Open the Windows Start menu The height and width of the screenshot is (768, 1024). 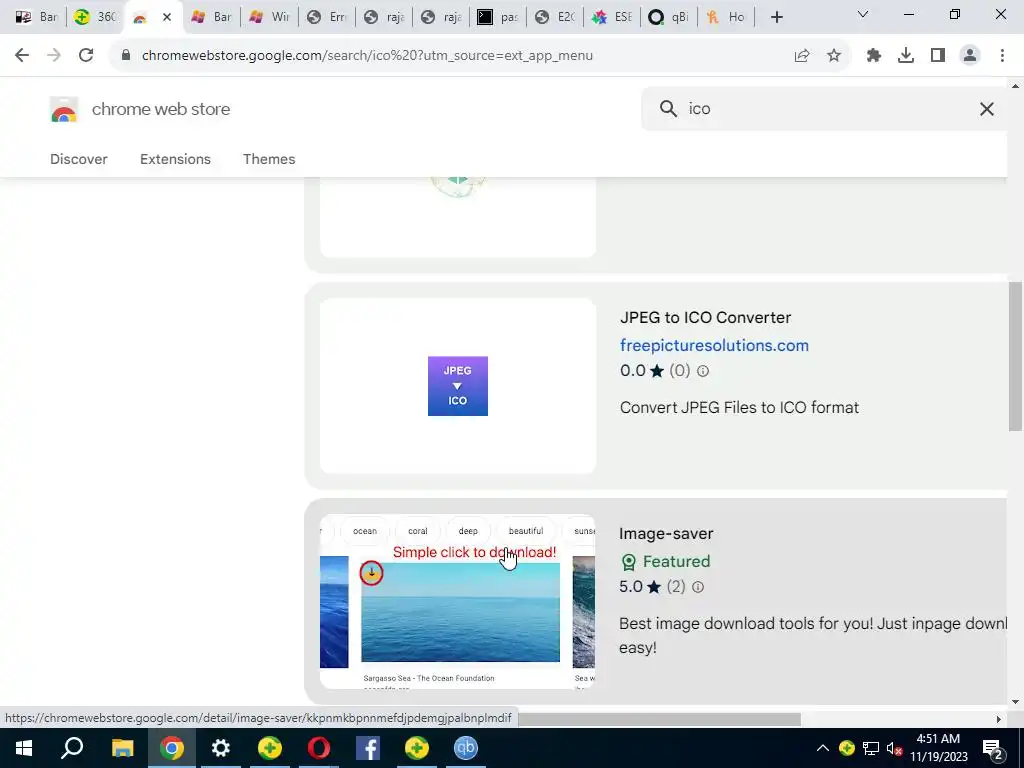(24, 748)
